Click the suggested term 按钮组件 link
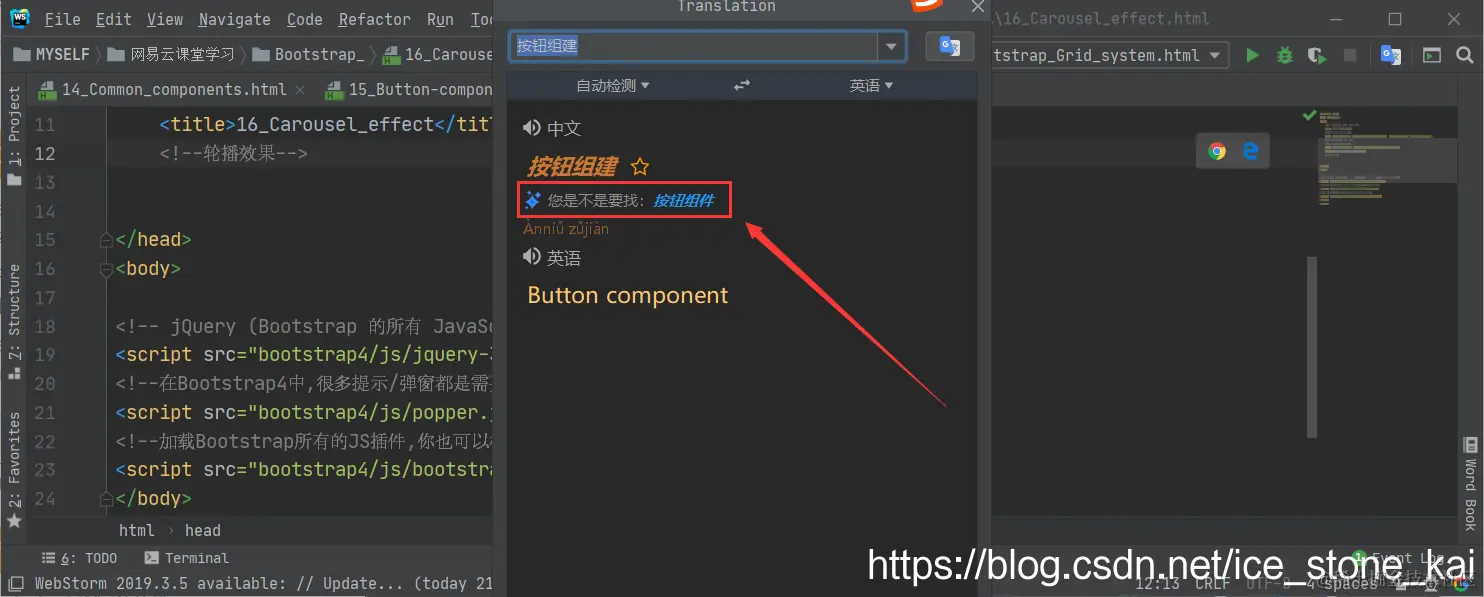This screenshot has width=1484, height=597. tap(684, 201)
